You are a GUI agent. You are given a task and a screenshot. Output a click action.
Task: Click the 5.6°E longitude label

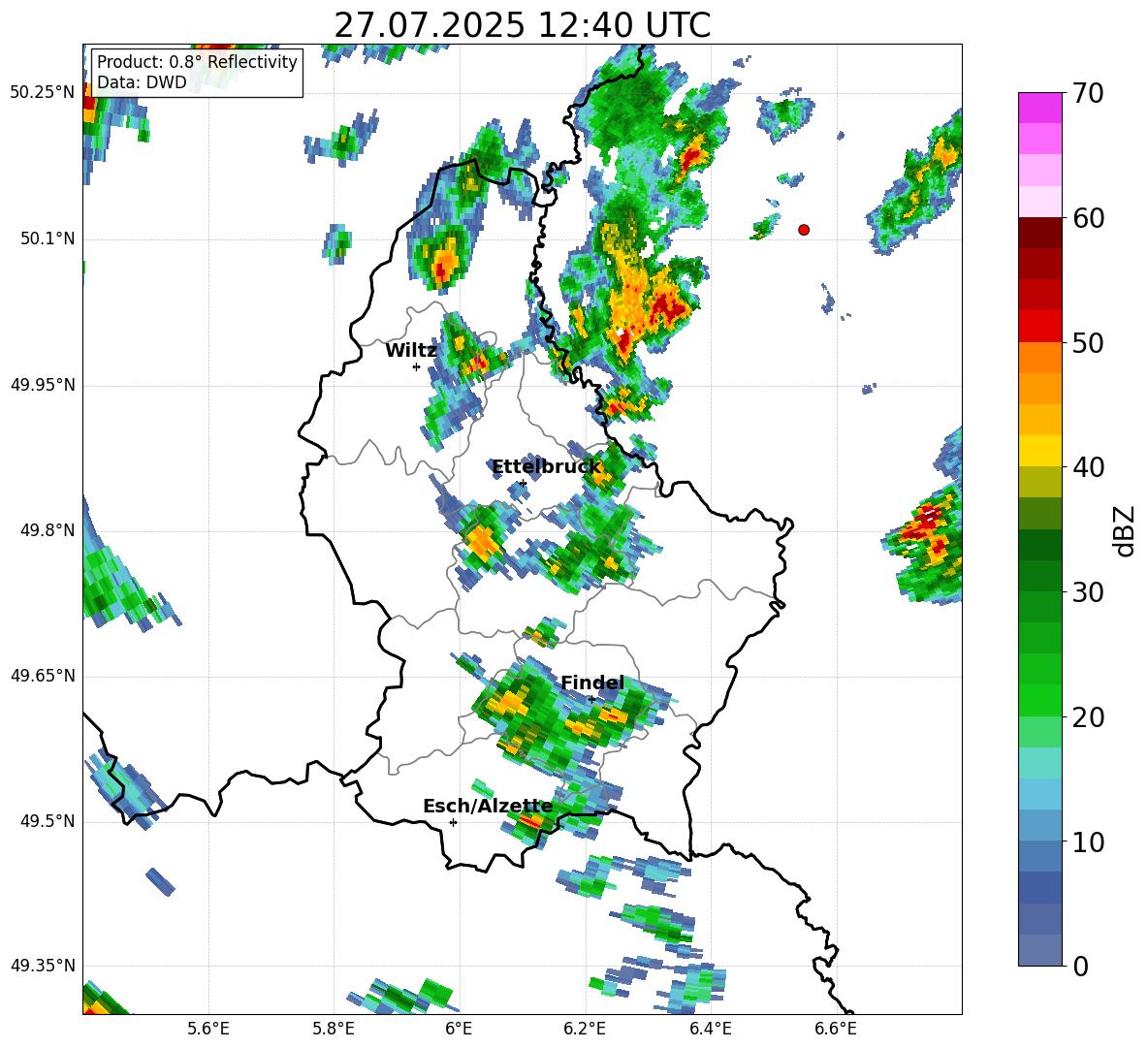coord(208,1029)
